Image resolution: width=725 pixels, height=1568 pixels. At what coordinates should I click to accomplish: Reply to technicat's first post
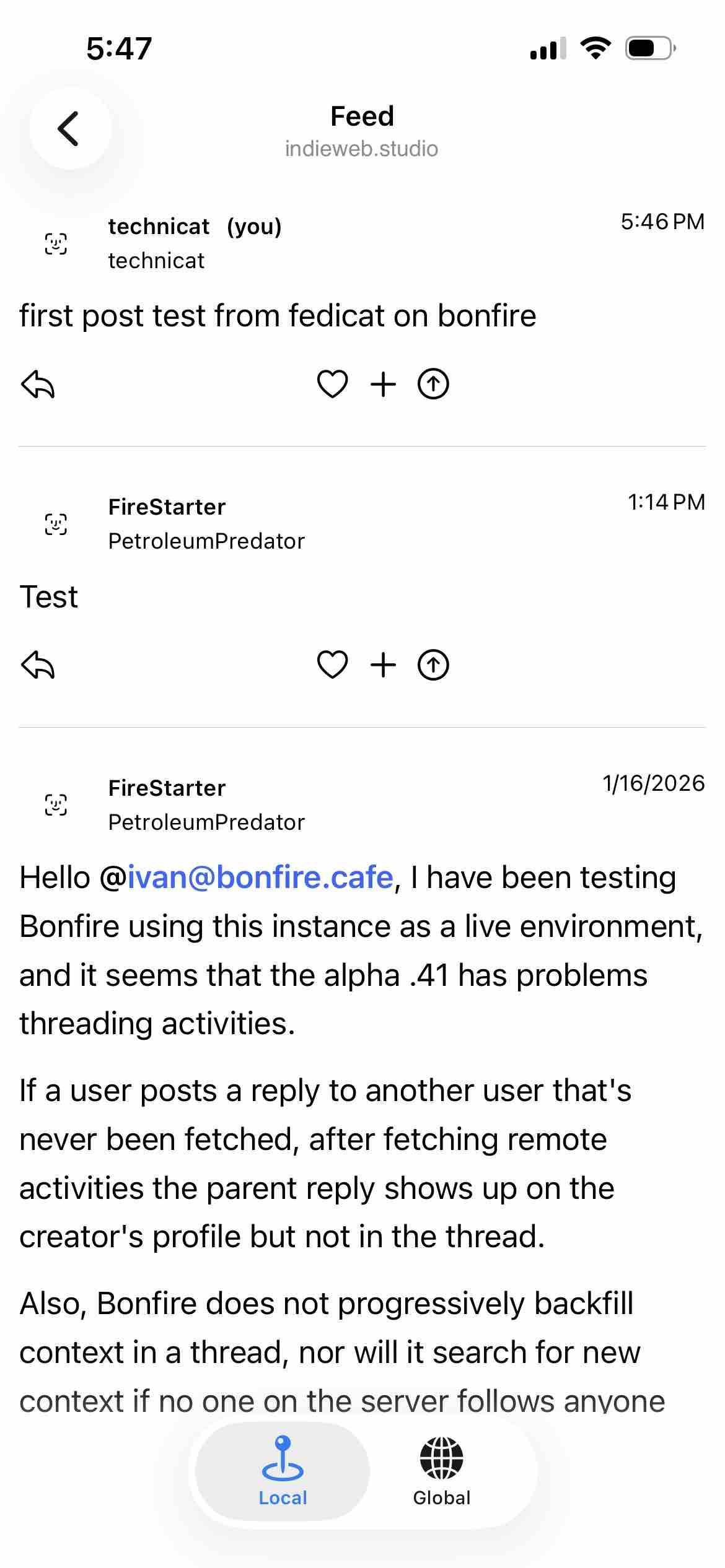[38, 384]
